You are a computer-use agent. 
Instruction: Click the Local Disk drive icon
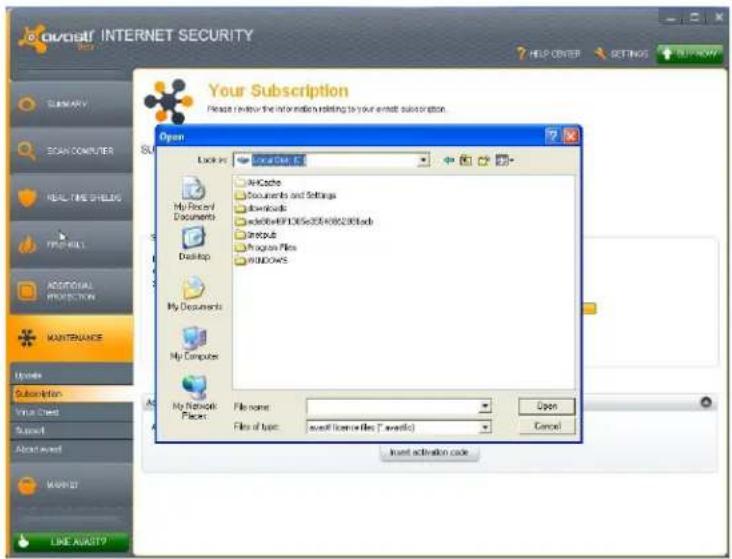243,160
